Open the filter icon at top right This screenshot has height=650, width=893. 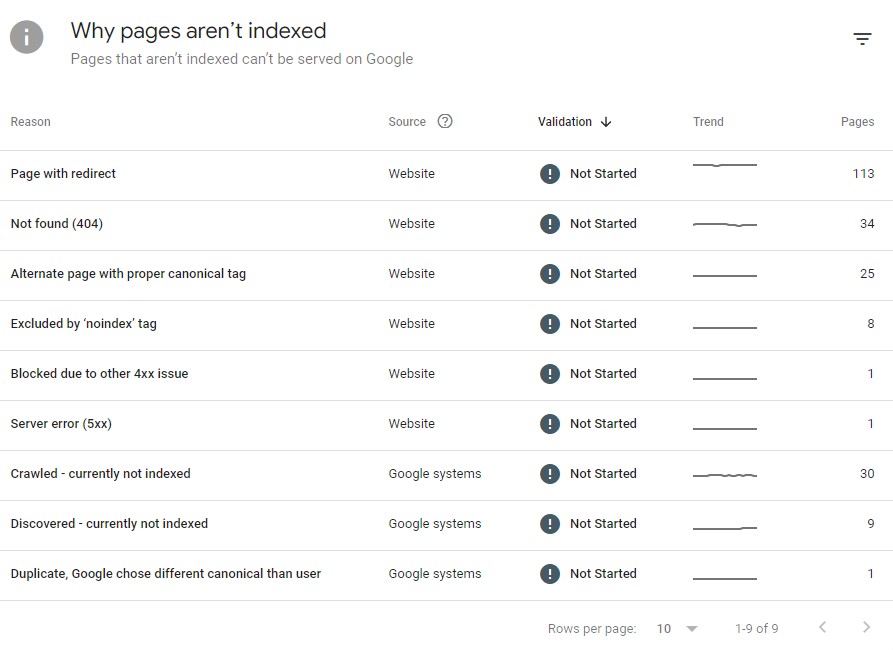click(862, 38)
